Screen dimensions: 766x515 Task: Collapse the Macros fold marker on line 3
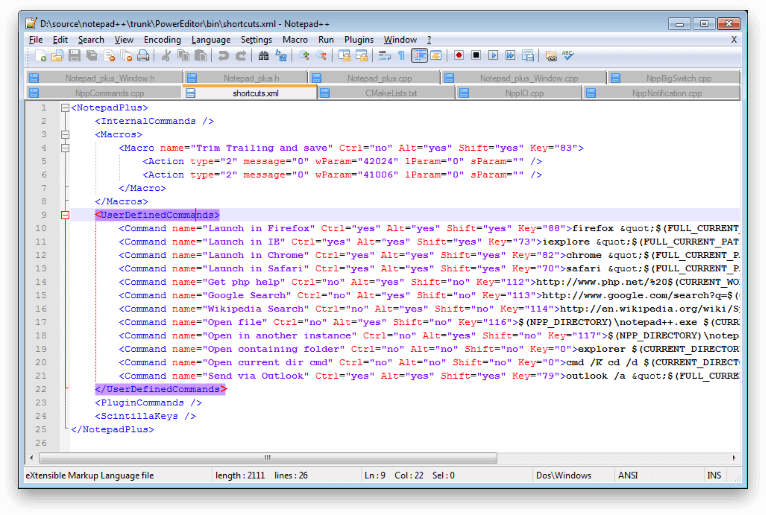tap(65, 134)
